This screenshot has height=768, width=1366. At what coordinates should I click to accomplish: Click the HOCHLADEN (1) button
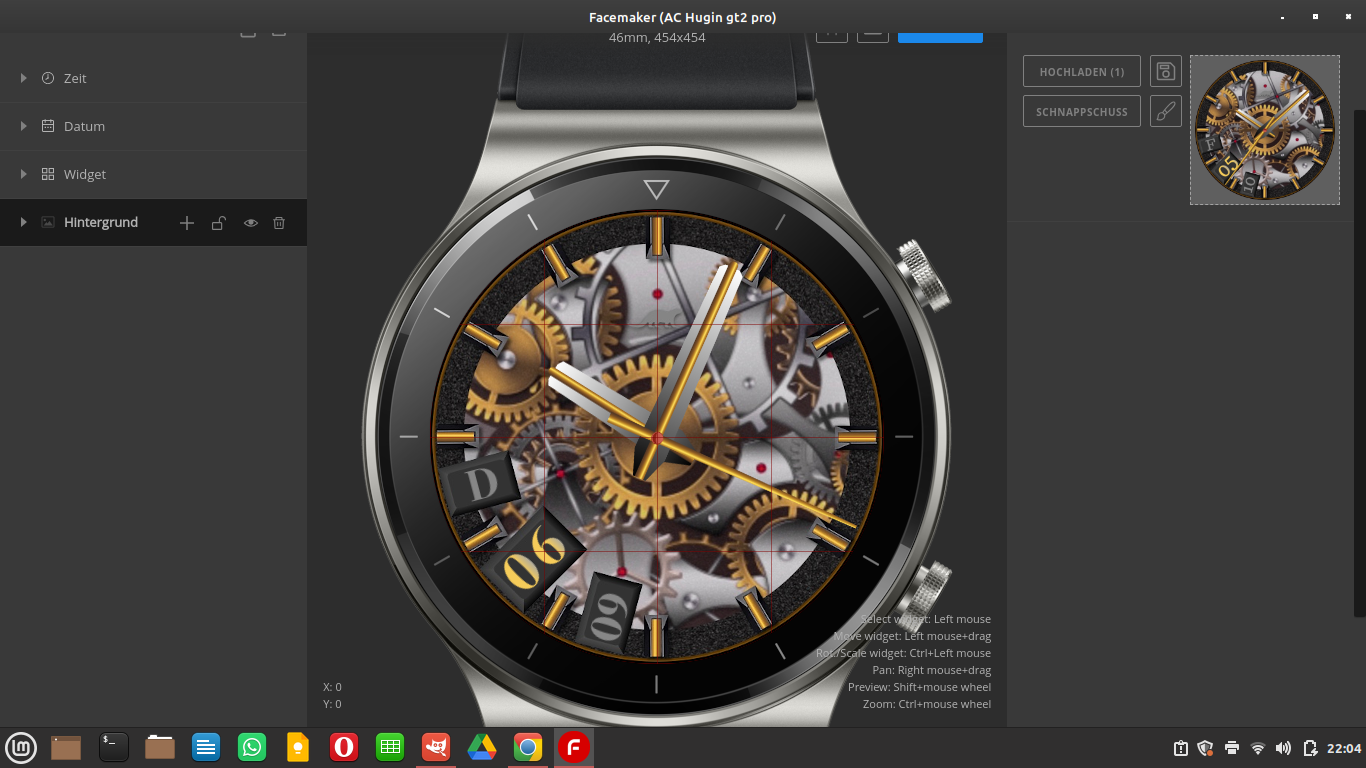[1081, 71]
